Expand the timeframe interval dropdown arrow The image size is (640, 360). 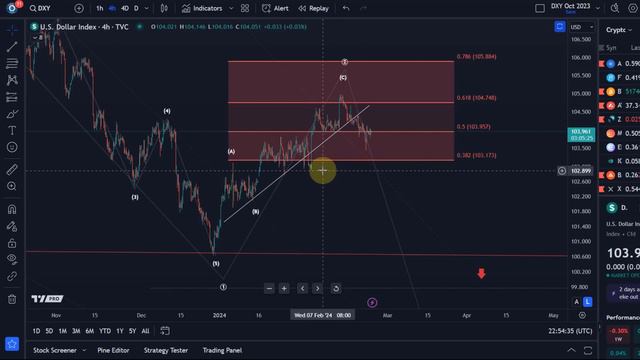pyautogui.click(x=147, y=8)
